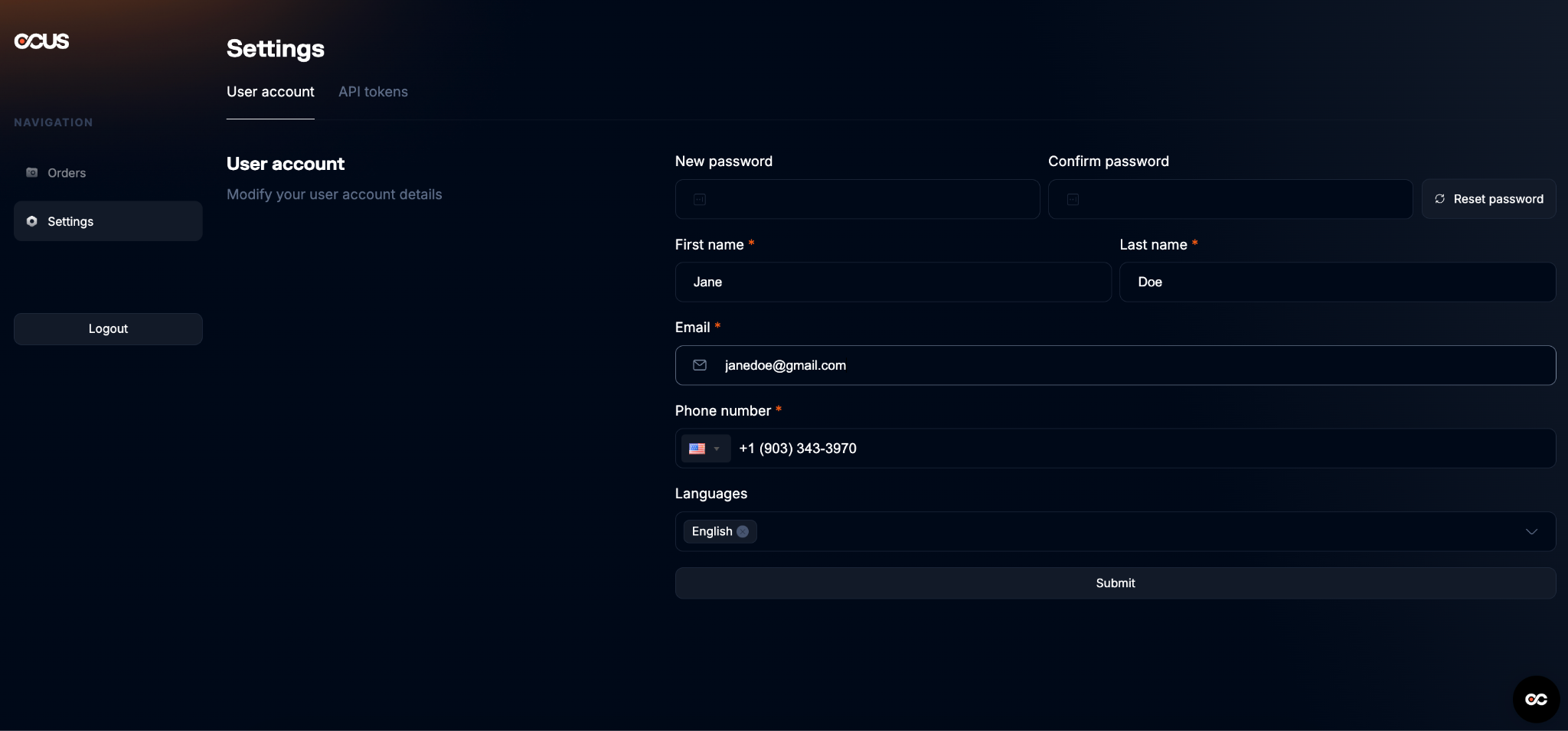Select the User account tab
The height and width of the screenshot is (731, 1568).
(270, 92)
